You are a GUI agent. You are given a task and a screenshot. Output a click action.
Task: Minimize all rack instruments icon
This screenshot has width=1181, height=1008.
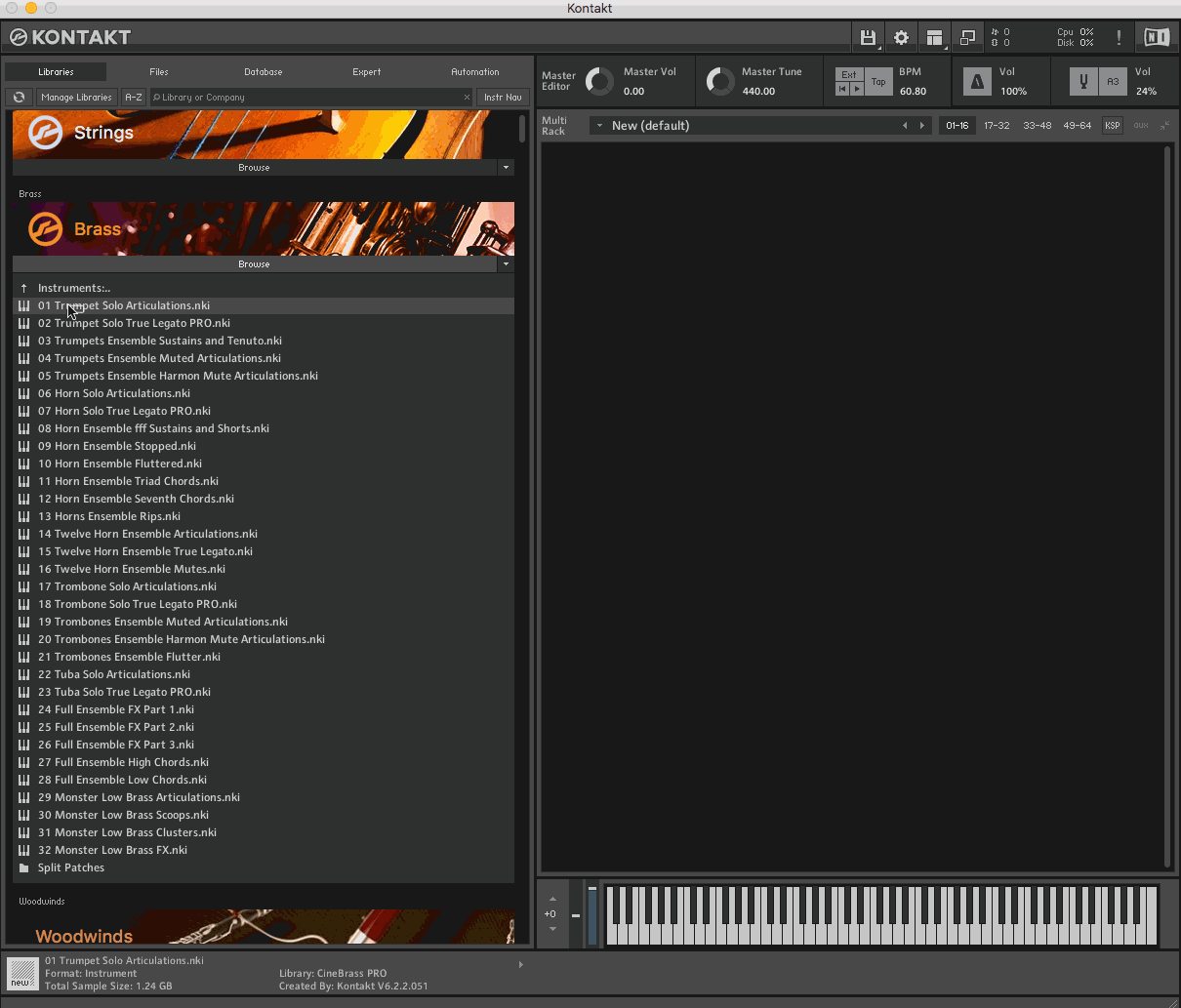pos(1164,126)
